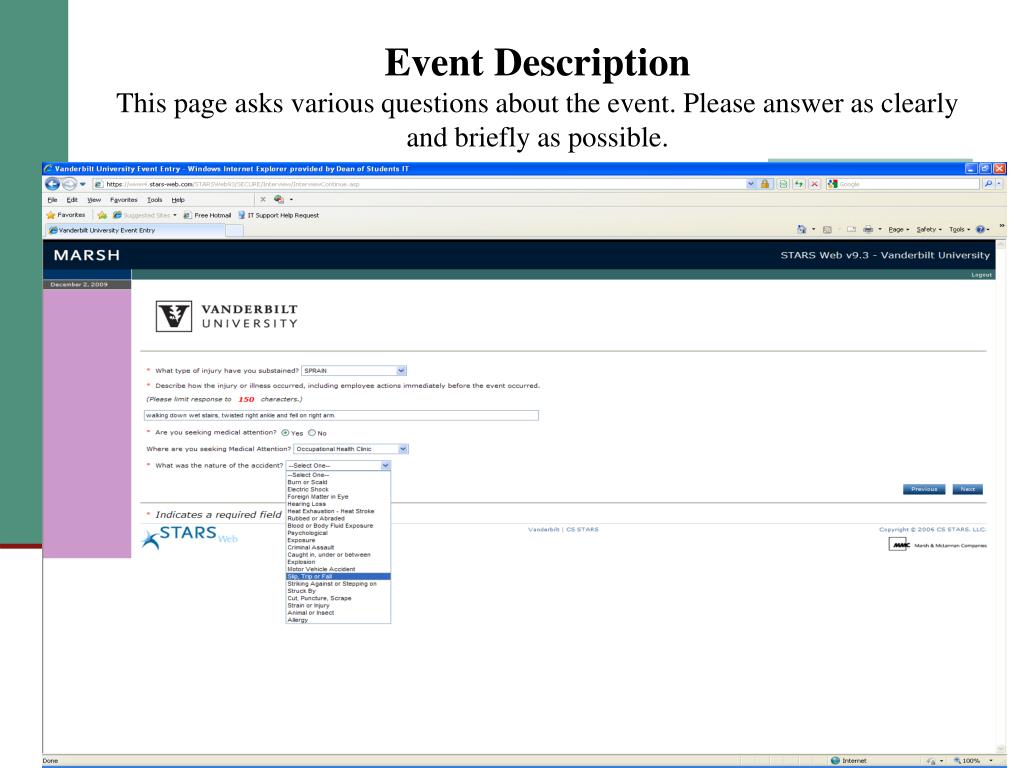Viewport: 1024px width, 768px height.
Task: Expand the address bar history dropdown
Action: [x=750, y=184]
